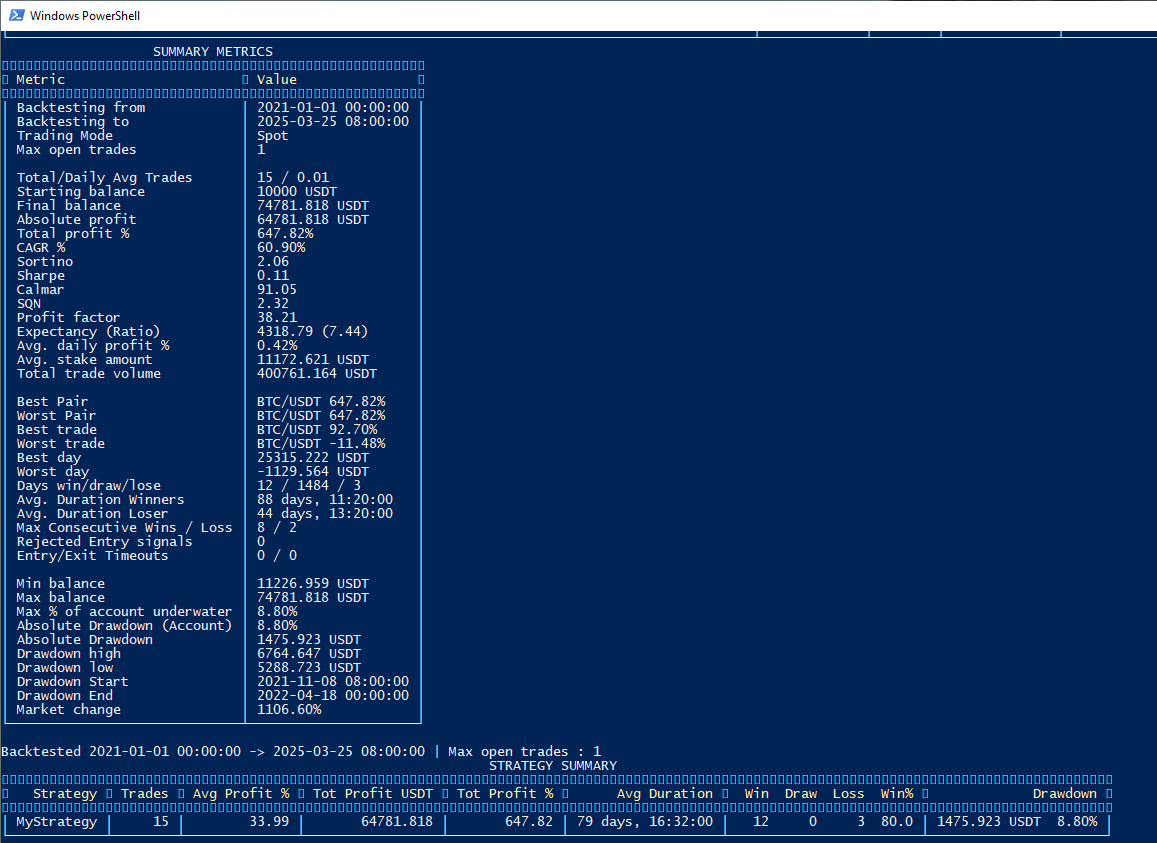Click the Value column header
Image resolution: width=1157 pixels, height=843 pixels.
click(x=277, y=80)
